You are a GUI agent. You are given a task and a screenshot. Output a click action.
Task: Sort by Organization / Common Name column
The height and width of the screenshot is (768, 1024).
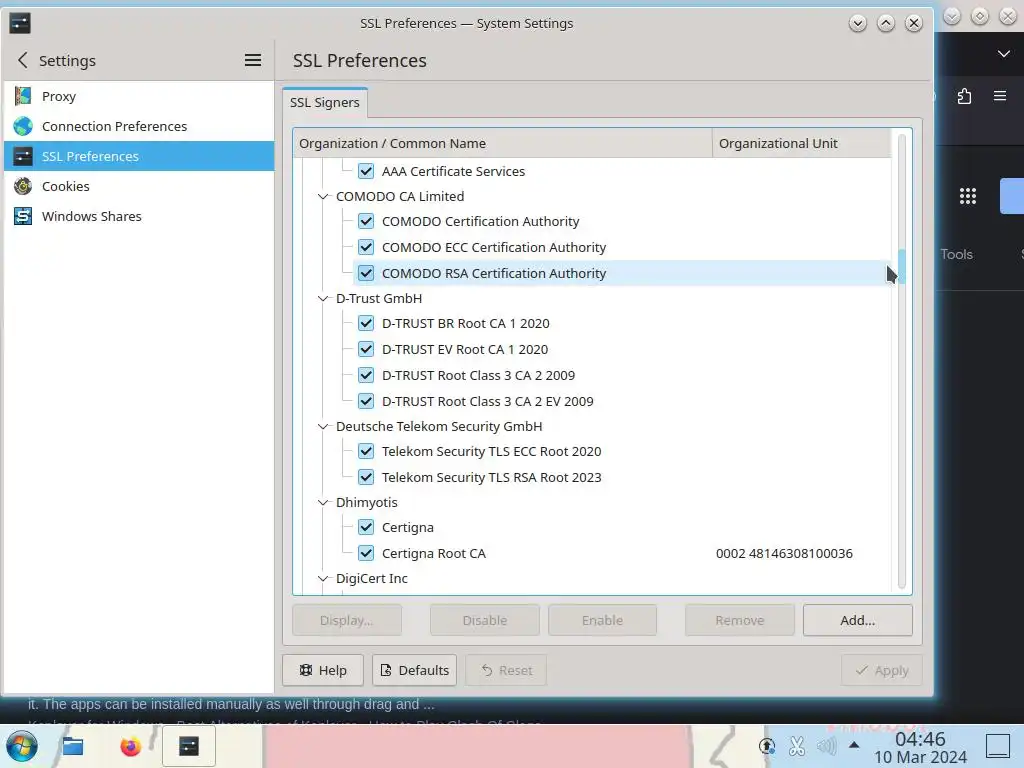[502, 143]
